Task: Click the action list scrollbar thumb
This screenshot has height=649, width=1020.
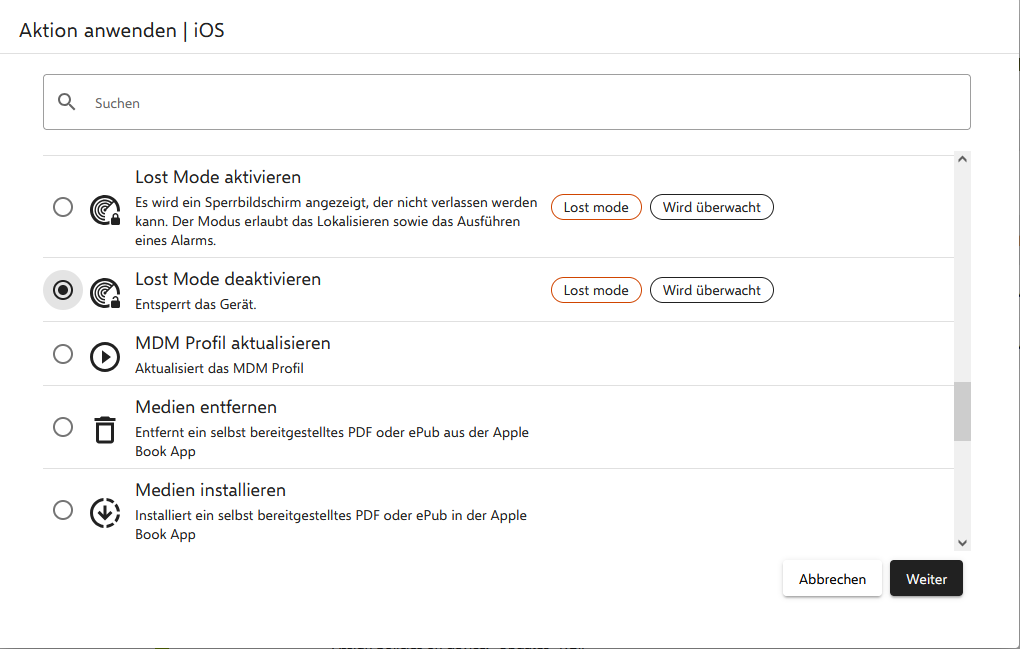Action: (962, 411)
